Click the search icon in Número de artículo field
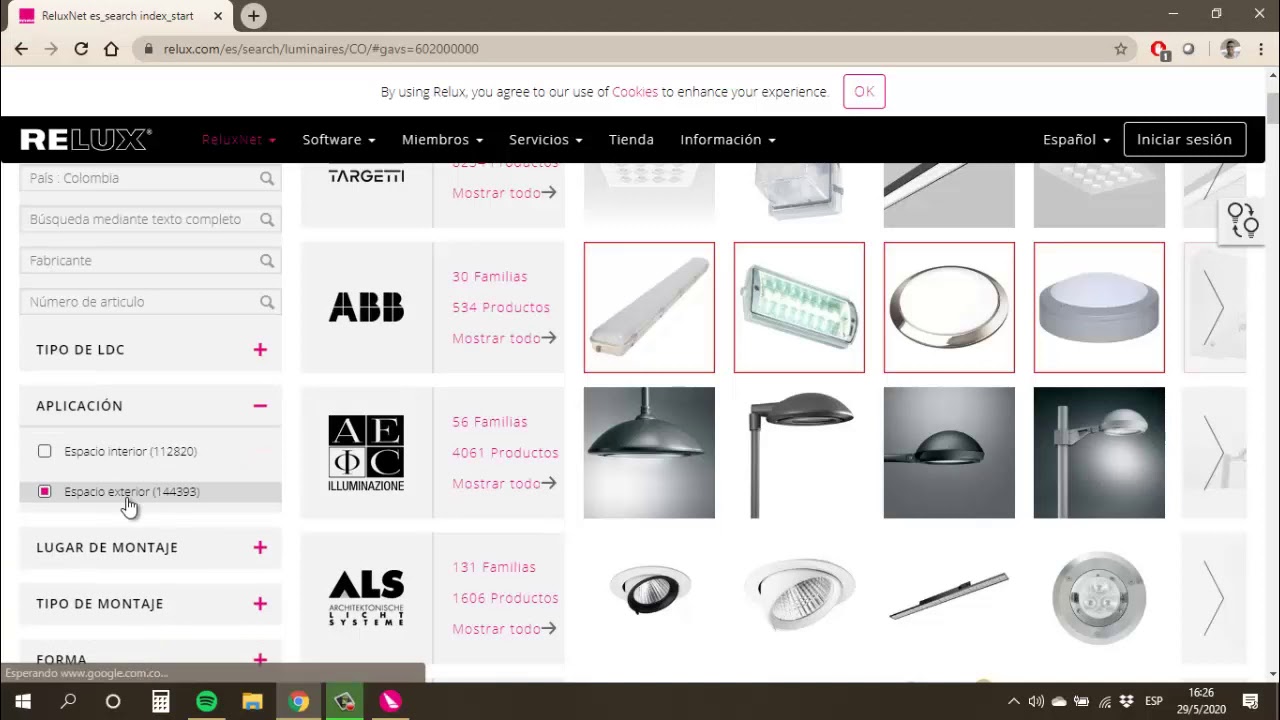Screen dimensions: 1280x720 (267, 301)
